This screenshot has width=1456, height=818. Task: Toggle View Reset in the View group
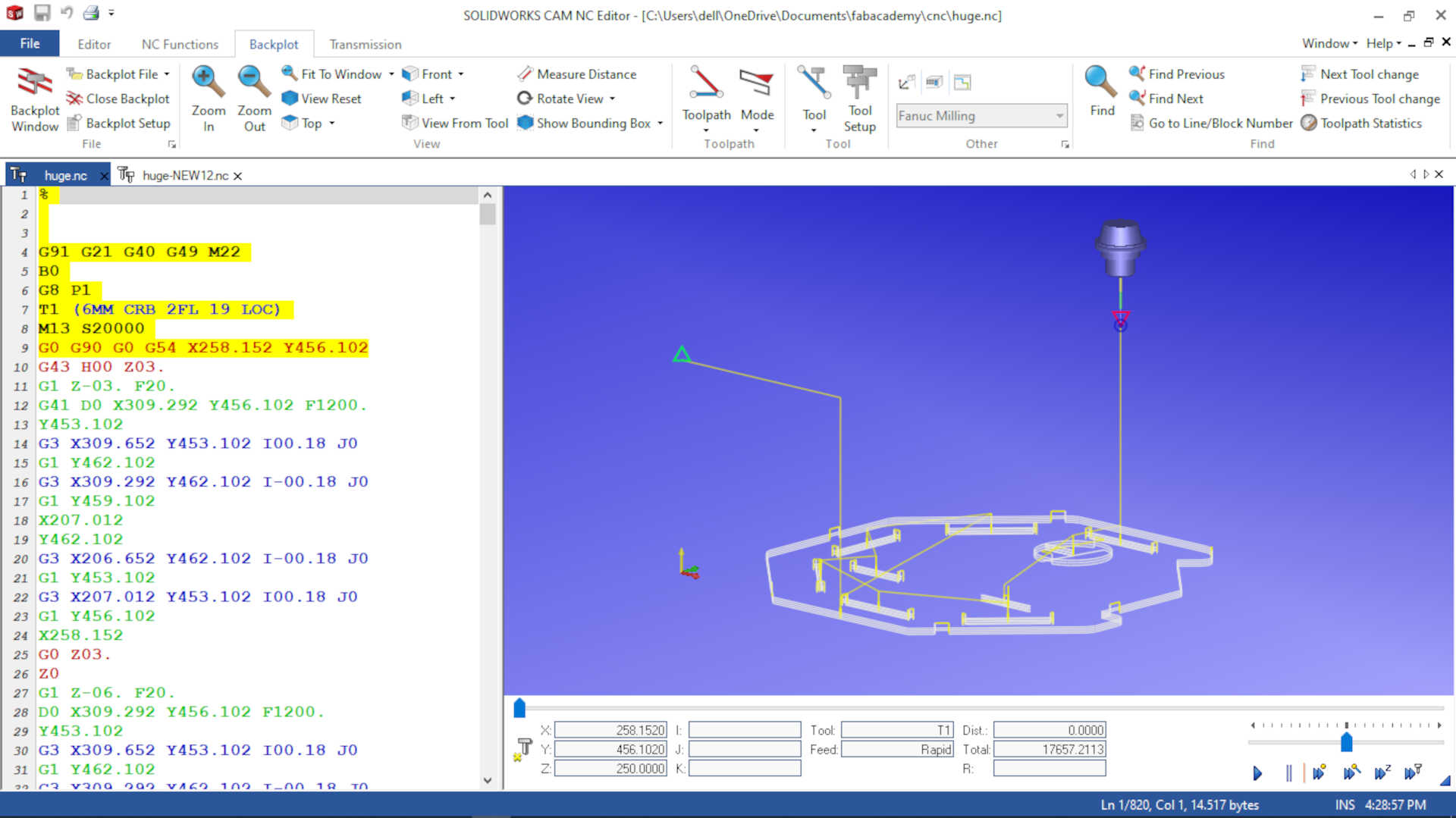click(322, 99)
